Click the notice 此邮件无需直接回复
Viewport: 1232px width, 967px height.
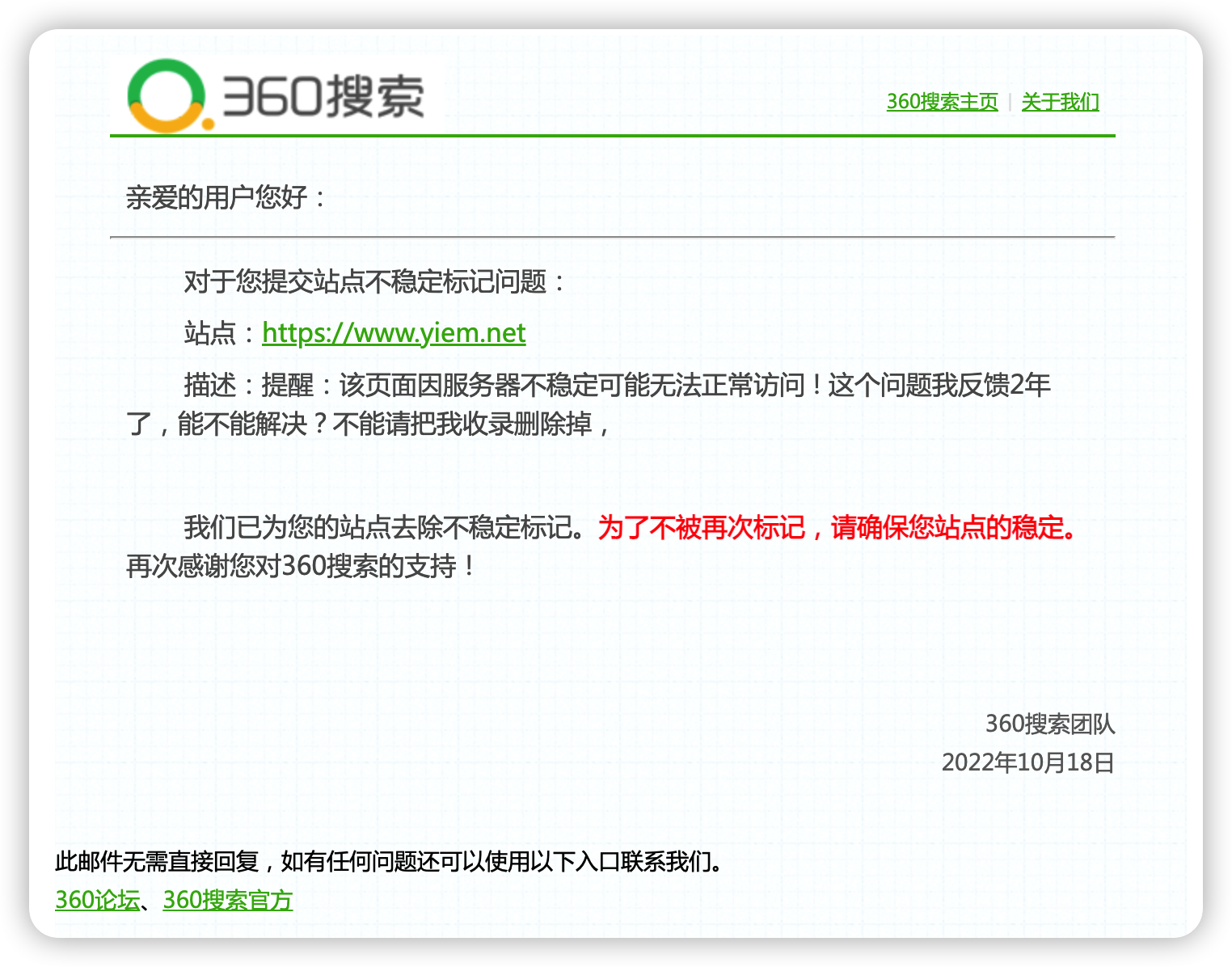pos(156,861)
